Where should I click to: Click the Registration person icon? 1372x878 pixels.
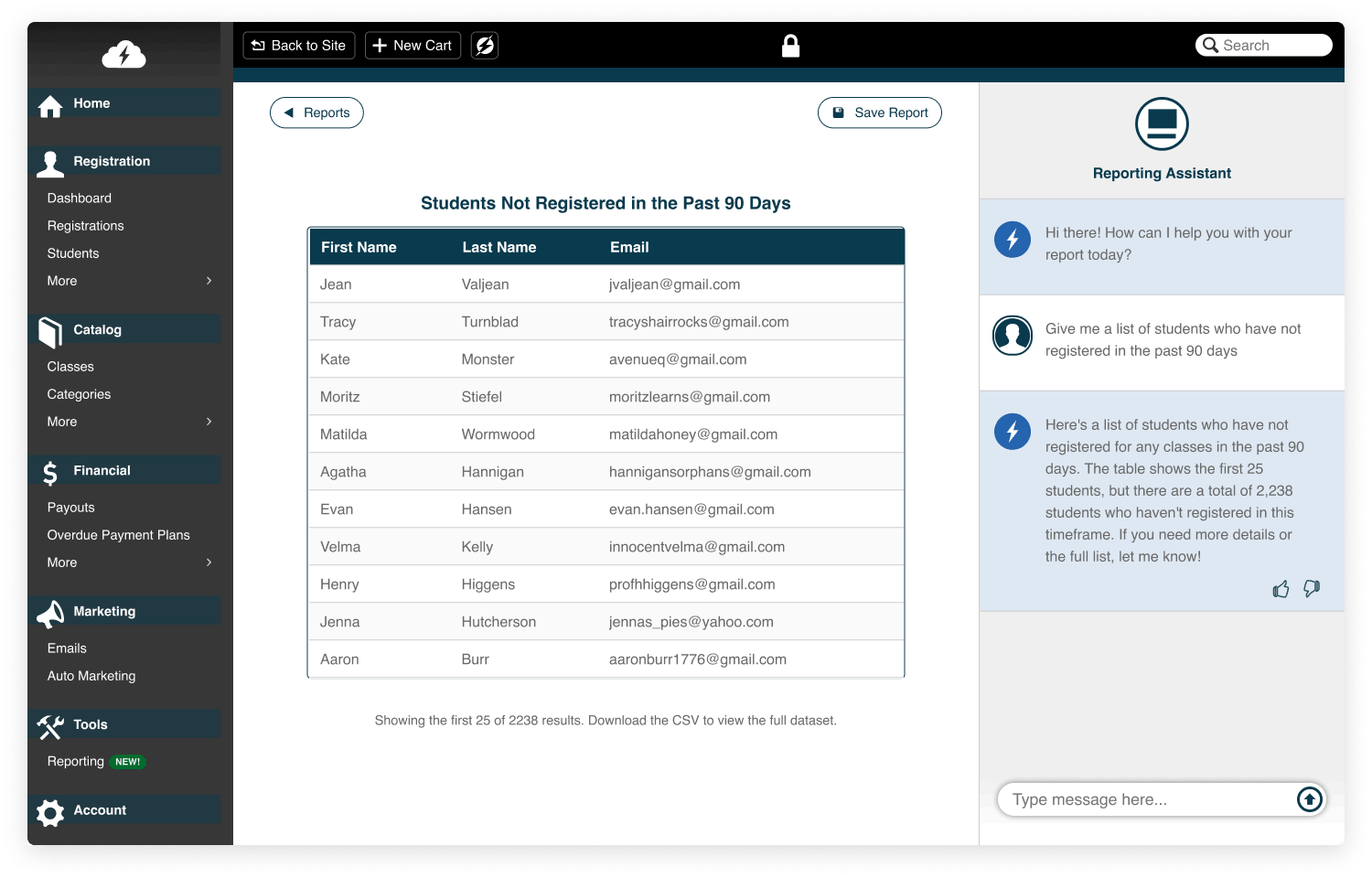[50, 164]
